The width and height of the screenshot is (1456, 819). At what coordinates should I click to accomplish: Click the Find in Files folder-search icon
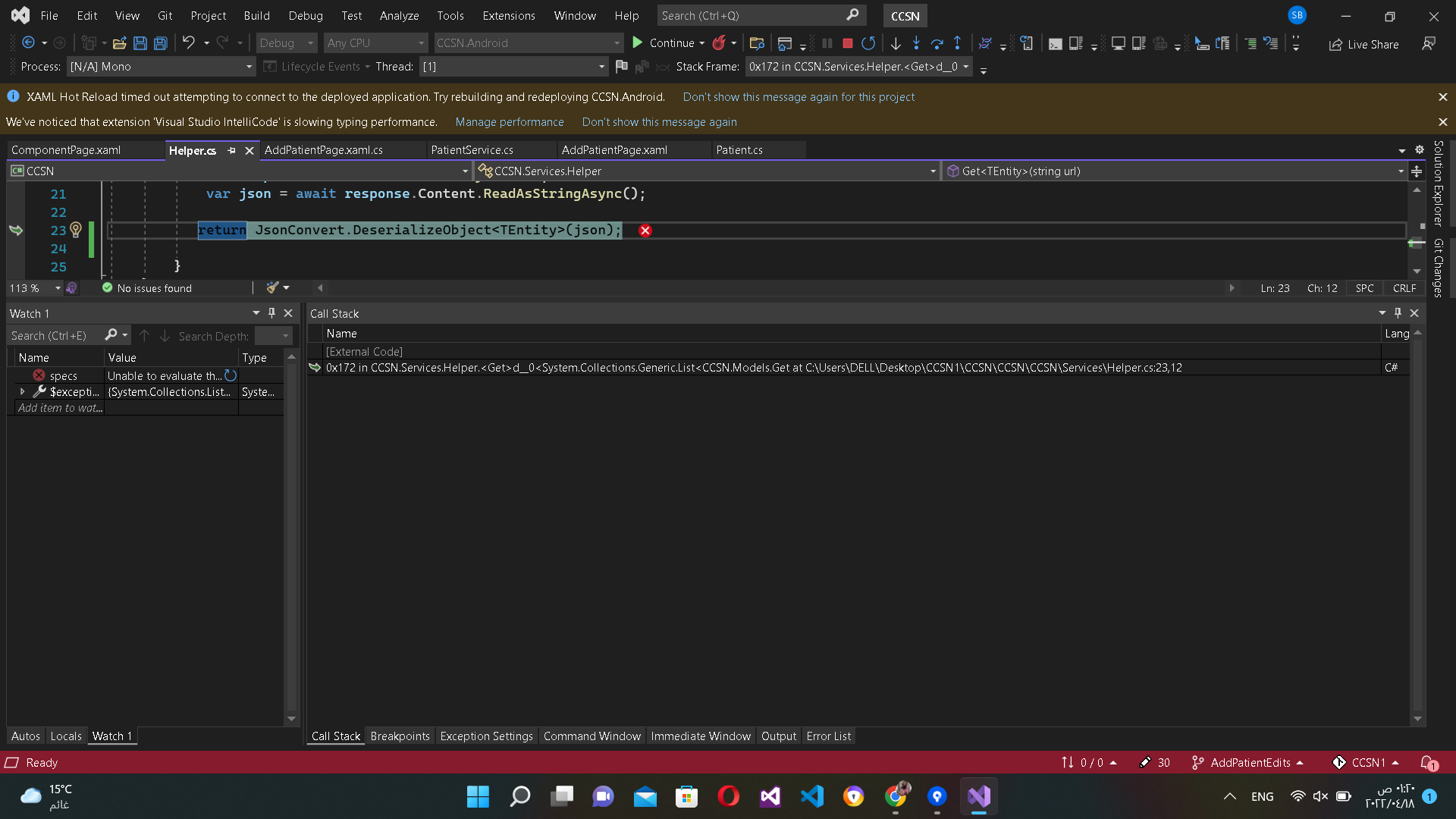point(756,43)
